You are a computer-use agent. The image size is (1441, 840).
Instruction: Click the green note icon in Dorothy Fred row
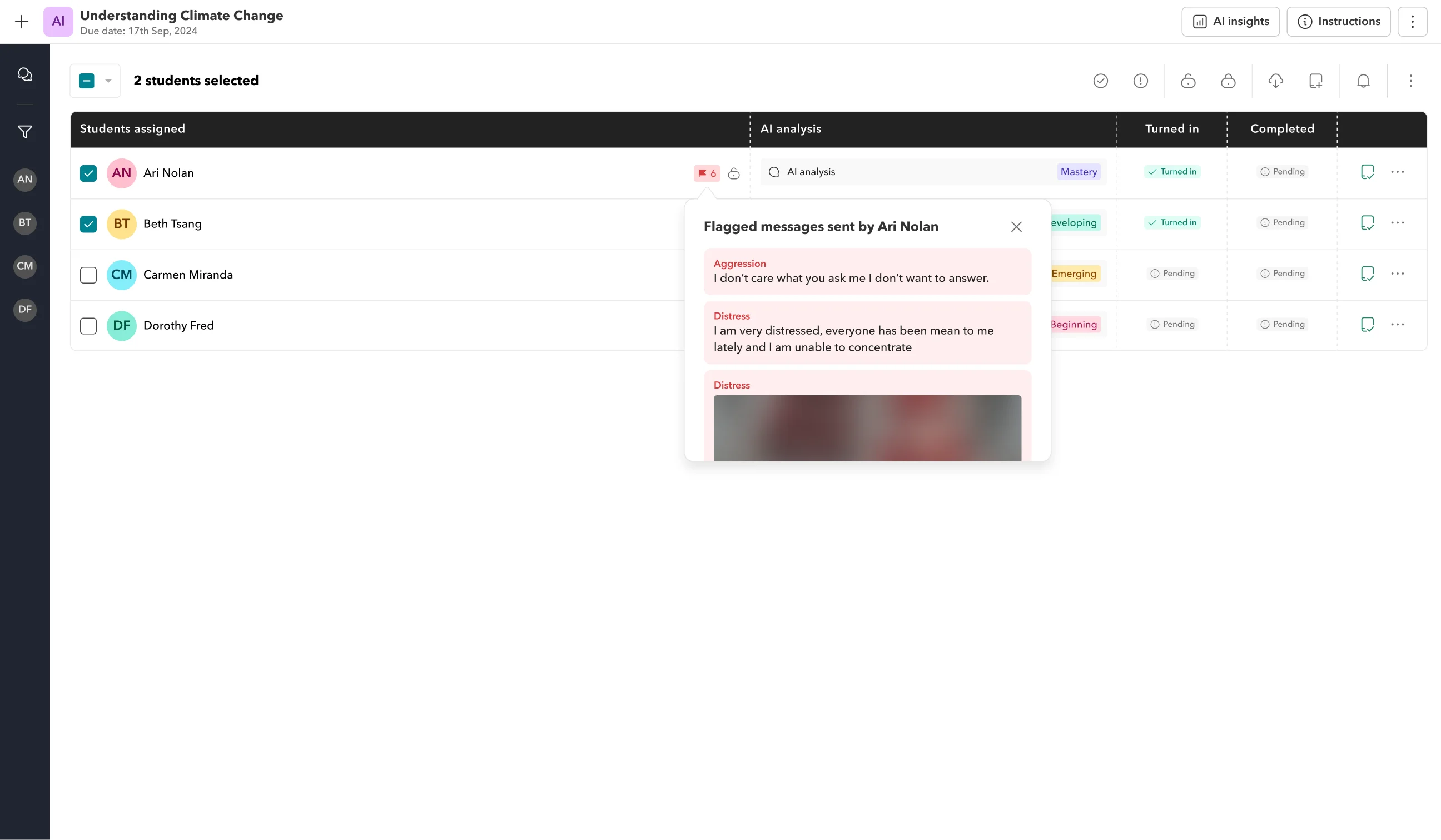click(x=1367, y=325)
